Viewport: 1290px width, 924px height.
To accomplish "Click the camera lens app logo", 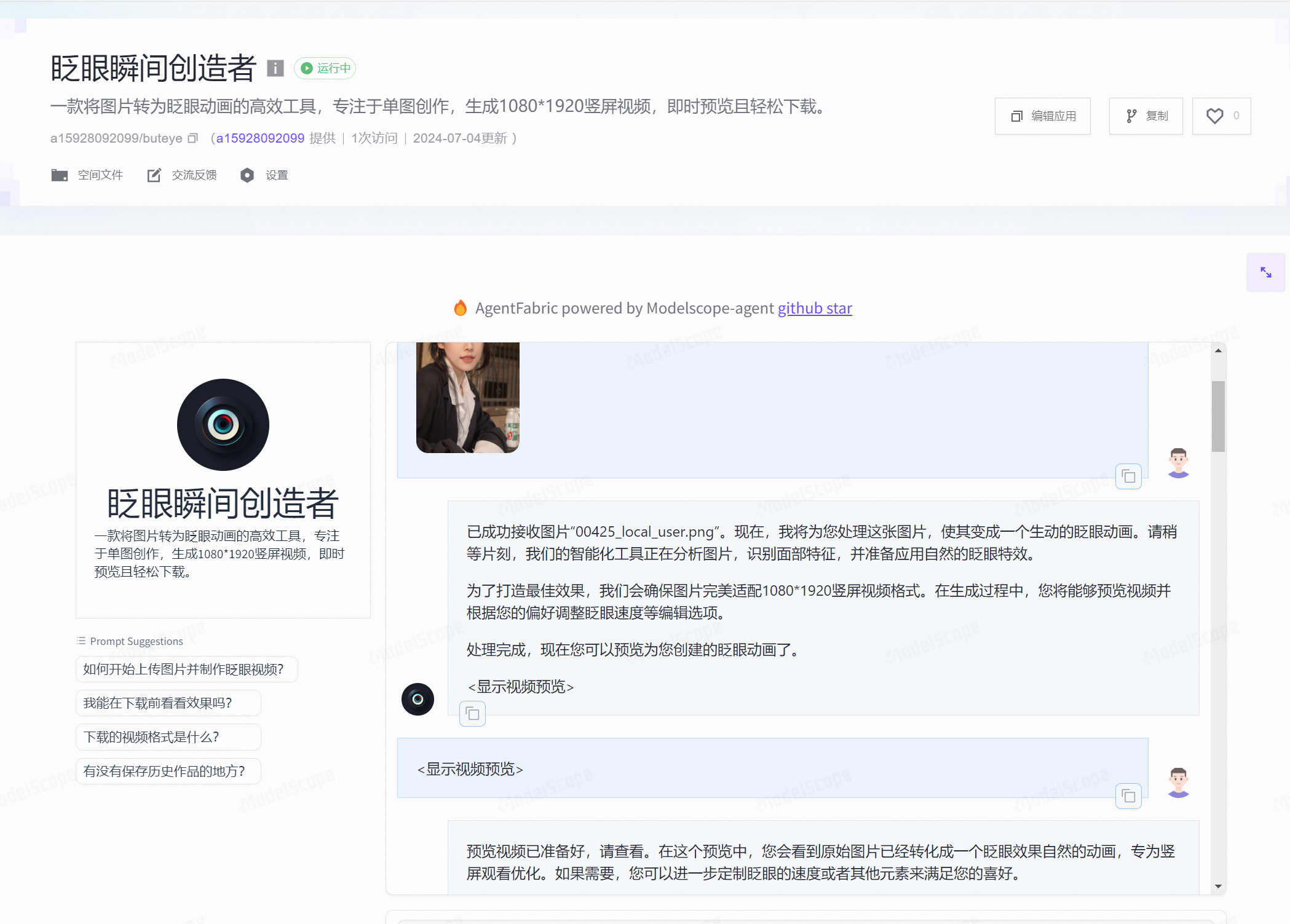I will (x=223, y=425).
